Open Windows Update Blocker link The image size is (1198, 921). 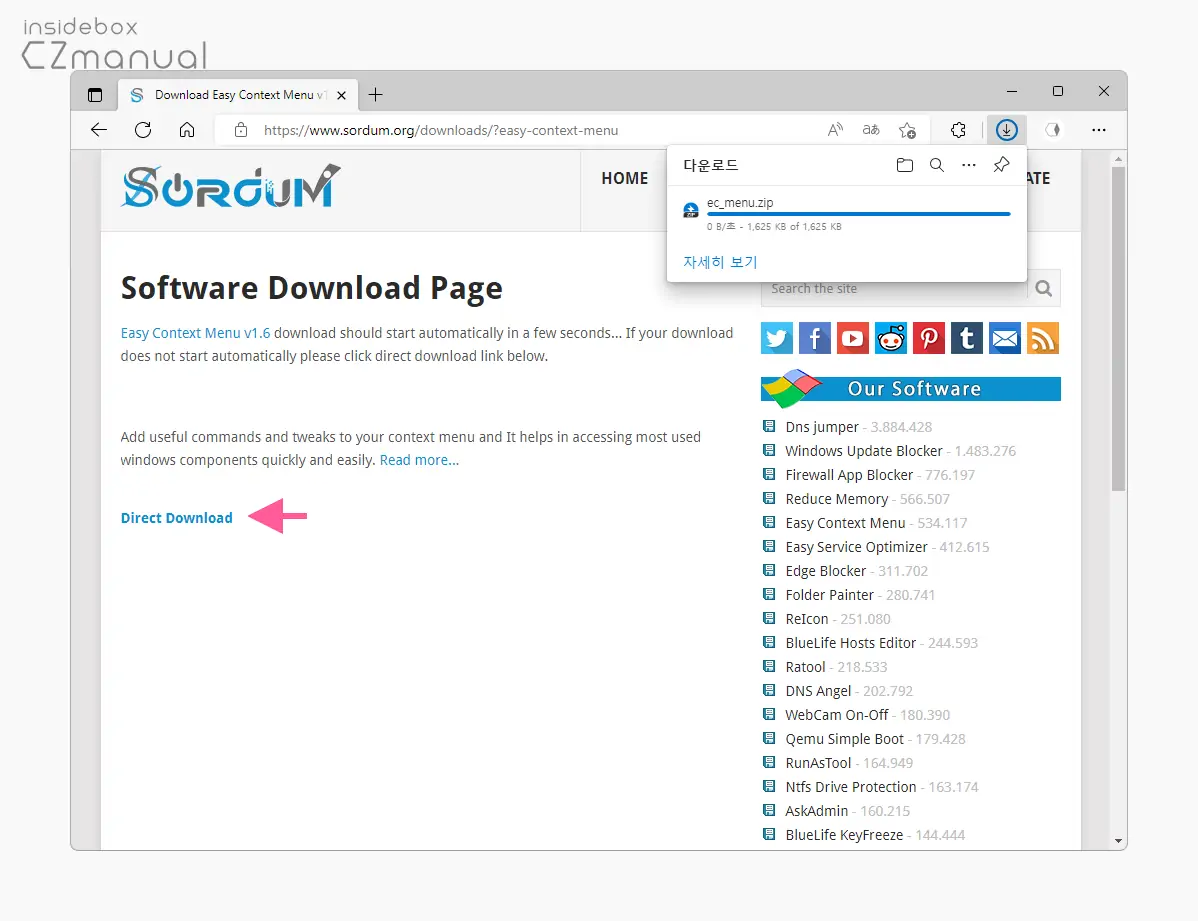(x=864, y=451)
